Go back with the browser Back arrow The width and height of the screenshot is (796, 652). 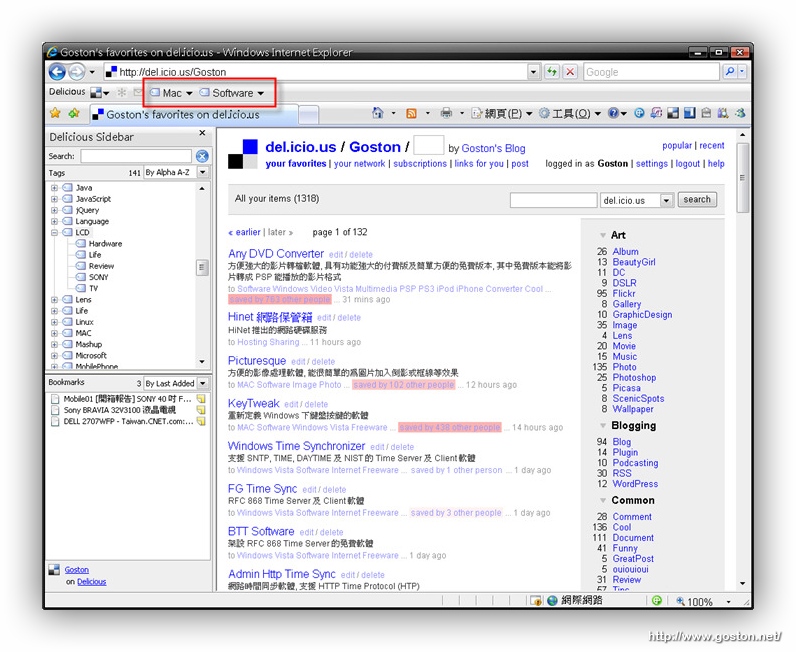[57, 72]
